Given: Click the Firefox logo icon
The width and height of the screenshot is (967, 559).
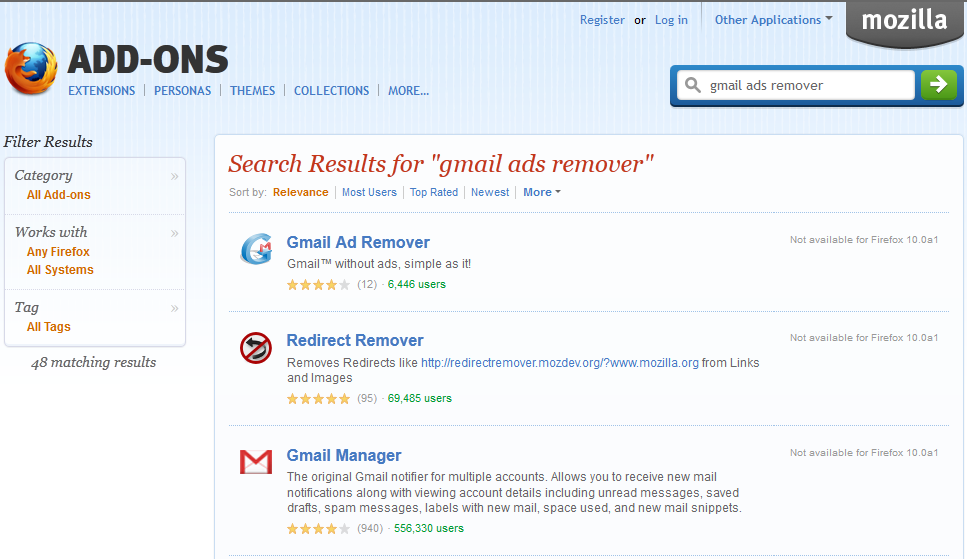Looking at the screenshot, I should (31, 68).
